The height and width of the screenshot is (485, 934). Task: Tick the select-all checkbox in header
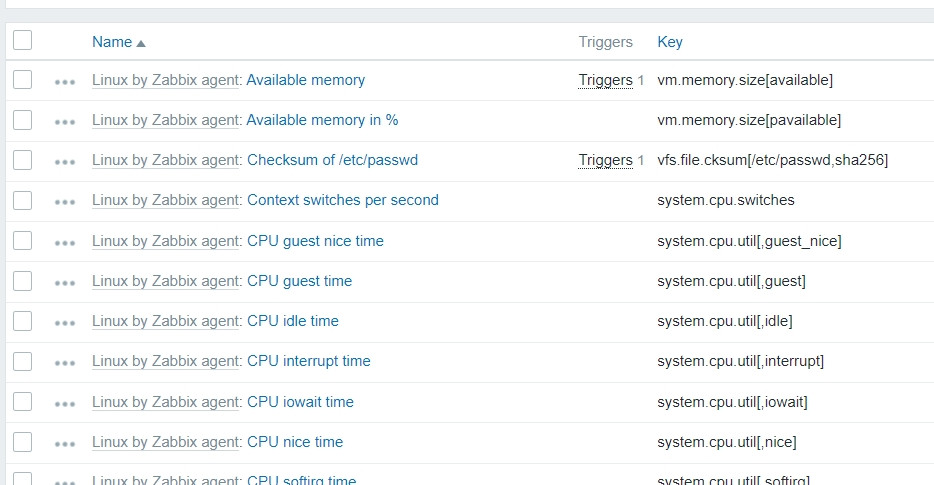point(23,40)
